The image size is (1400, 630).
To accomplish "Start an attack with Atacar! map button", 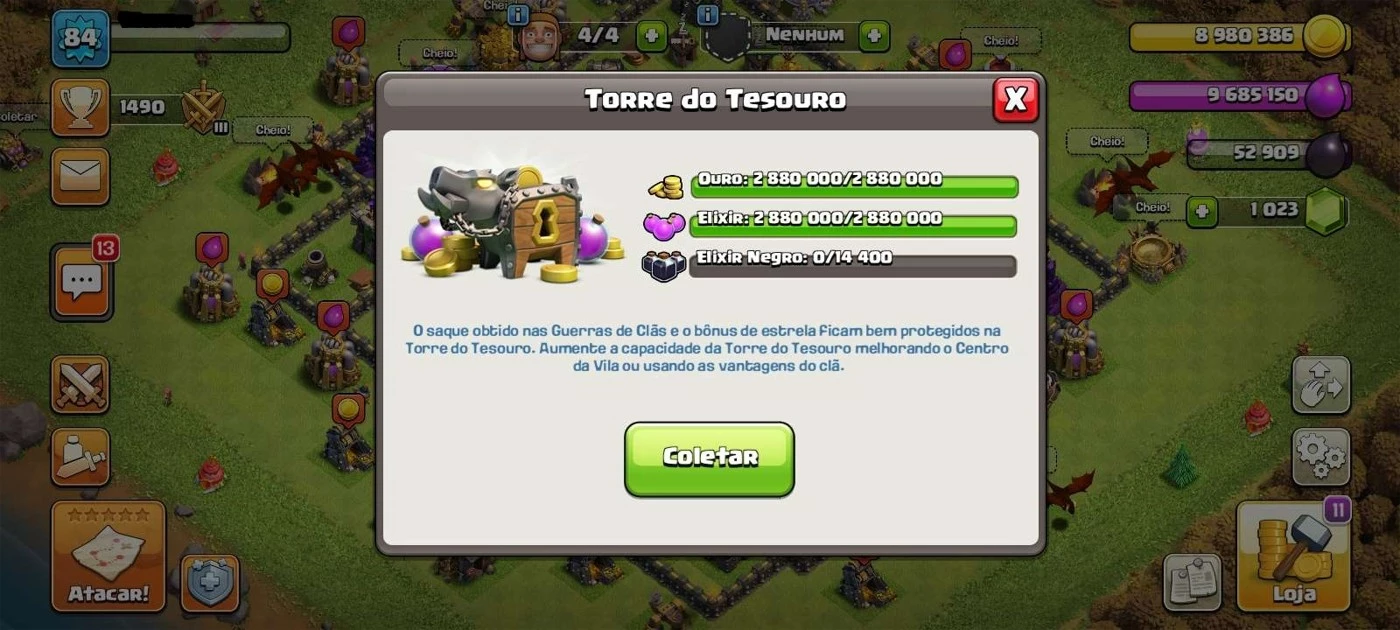I will (x=108, y=556).
